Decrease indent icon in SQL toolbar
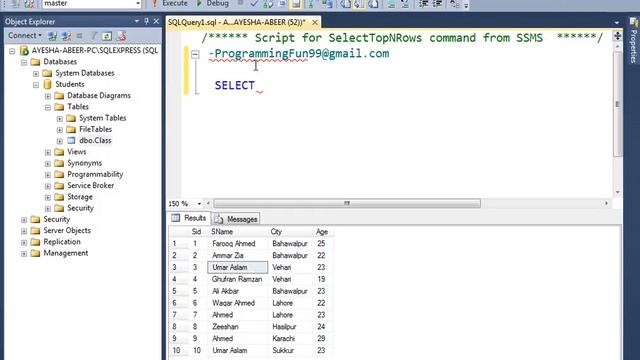 [423, 4]
